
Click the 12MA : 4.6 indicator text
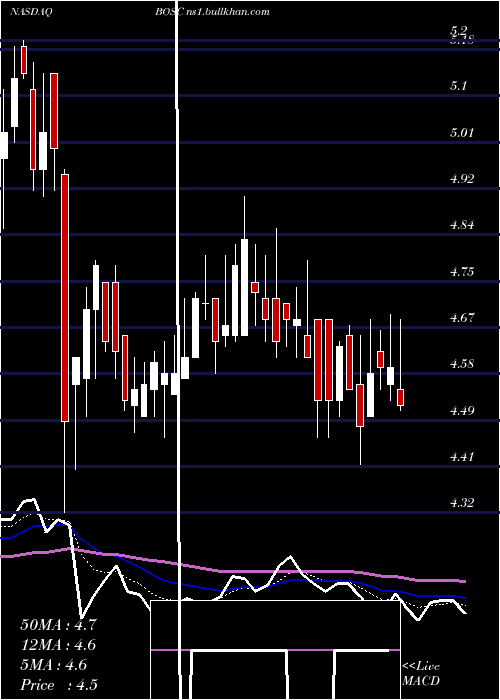[x=58, y=645]
